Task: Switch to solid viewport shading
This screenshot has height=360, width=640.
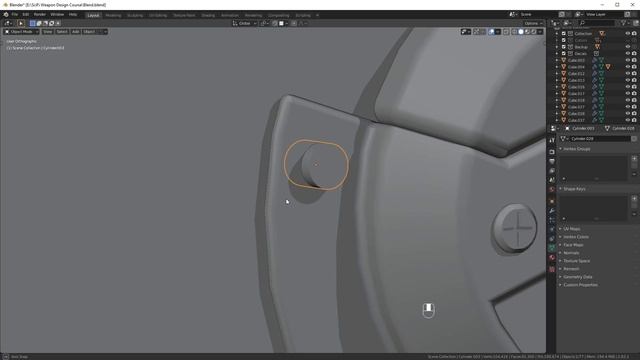Action: (521, 31)
